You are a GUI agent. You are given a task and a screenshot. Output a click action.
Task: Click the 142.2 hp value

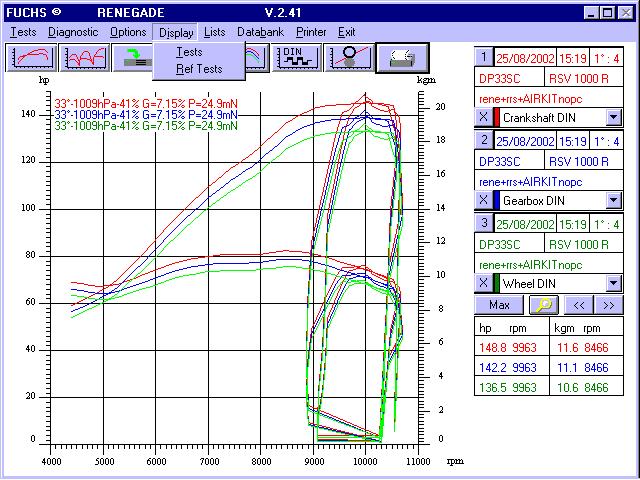[493, 368]
